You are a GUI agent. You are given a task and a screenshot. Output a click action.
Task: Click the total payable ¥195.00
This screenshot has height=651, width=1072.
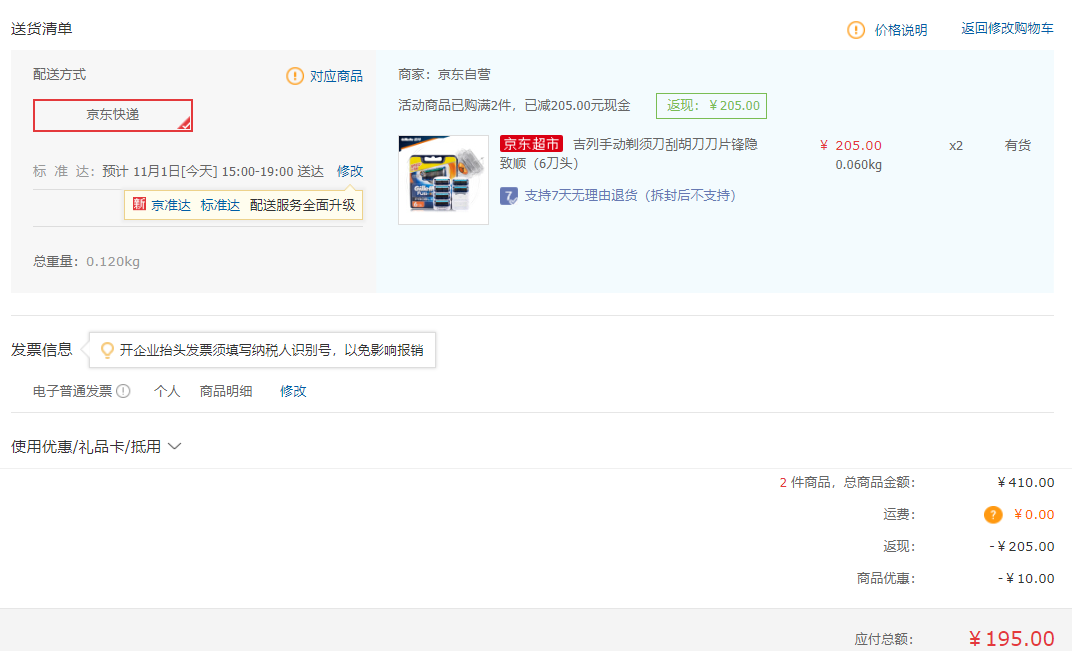tap(1012, 638)
